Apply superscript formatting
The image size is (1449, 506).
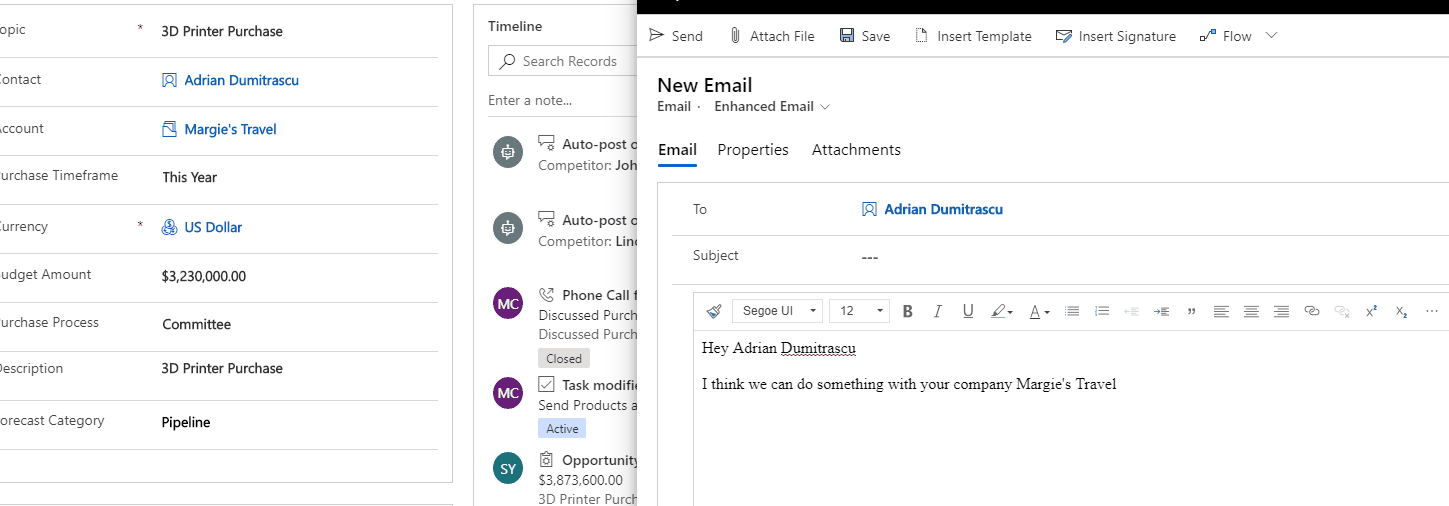coord(1371,311)
